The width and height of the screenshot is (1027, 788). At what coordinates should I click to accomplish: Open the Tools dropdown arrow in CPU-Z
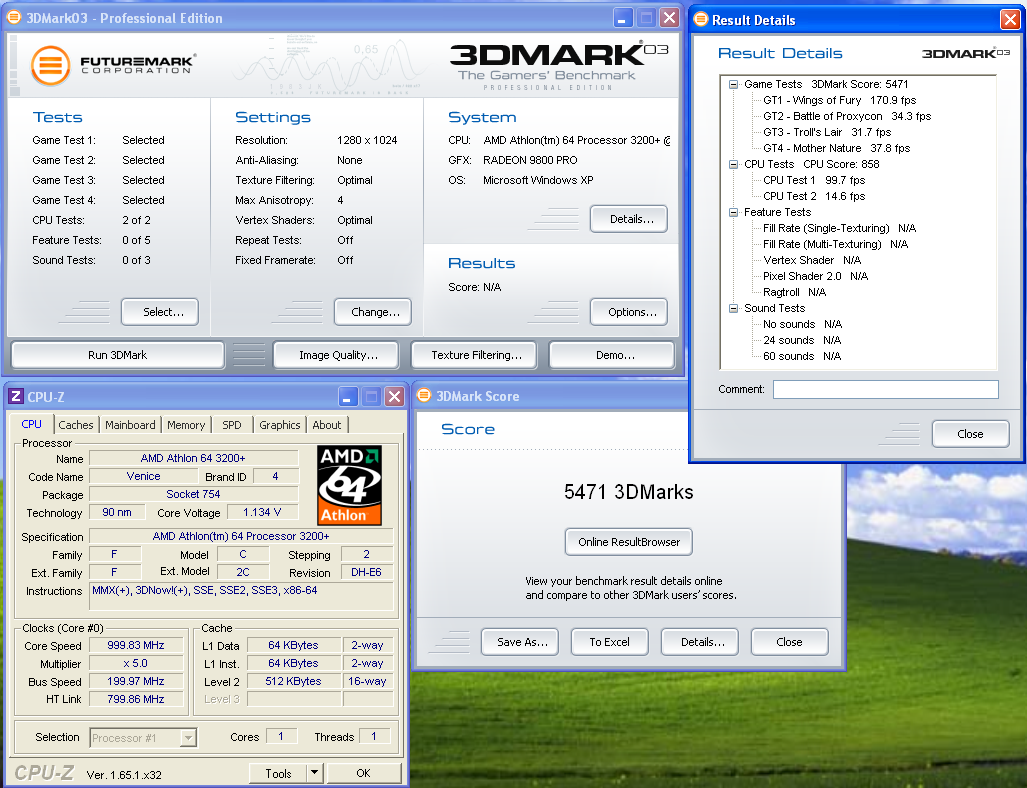point(314,773)
